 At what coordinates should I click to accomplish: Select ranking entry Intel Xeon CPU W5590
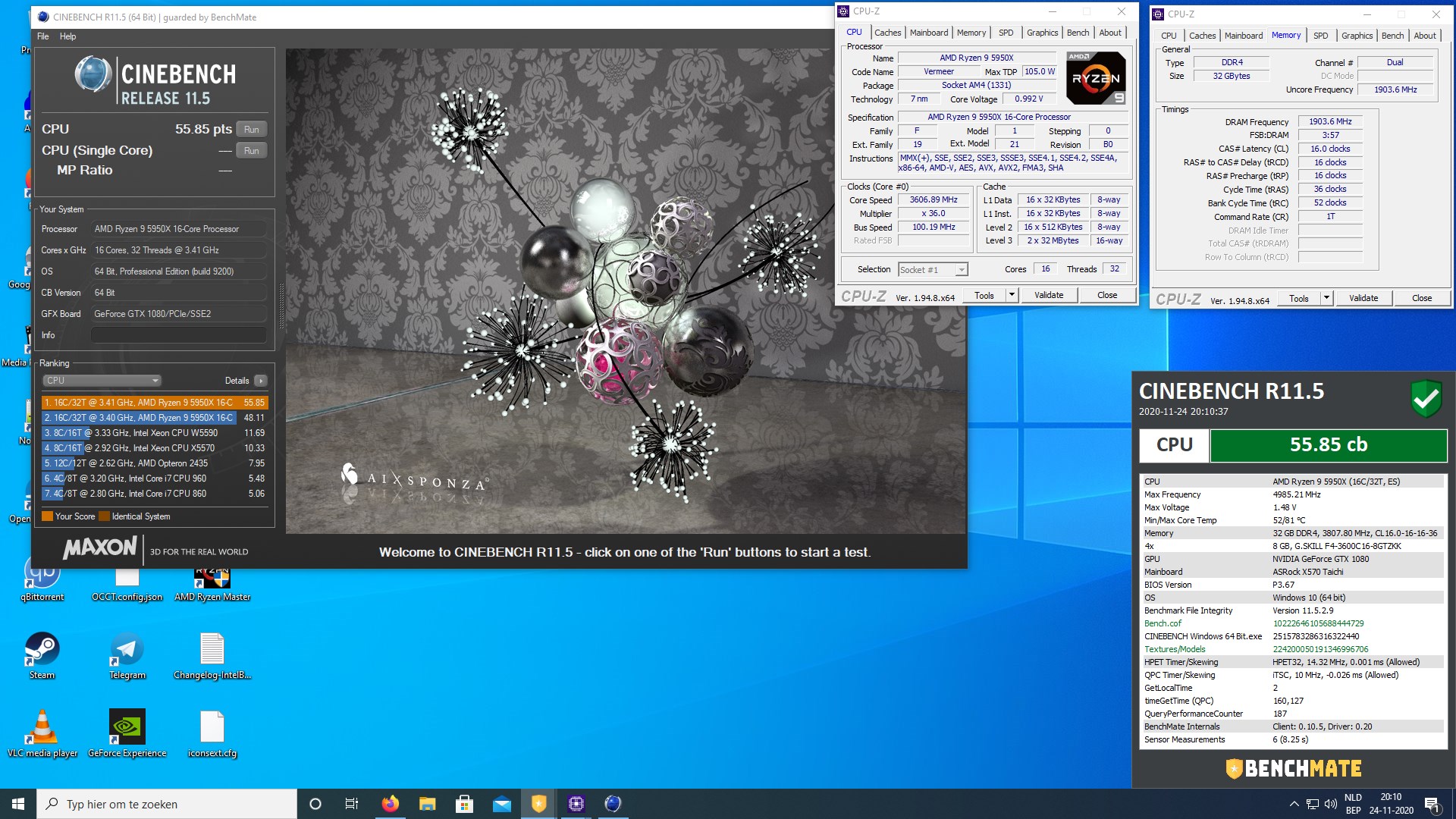pos(155,433)
